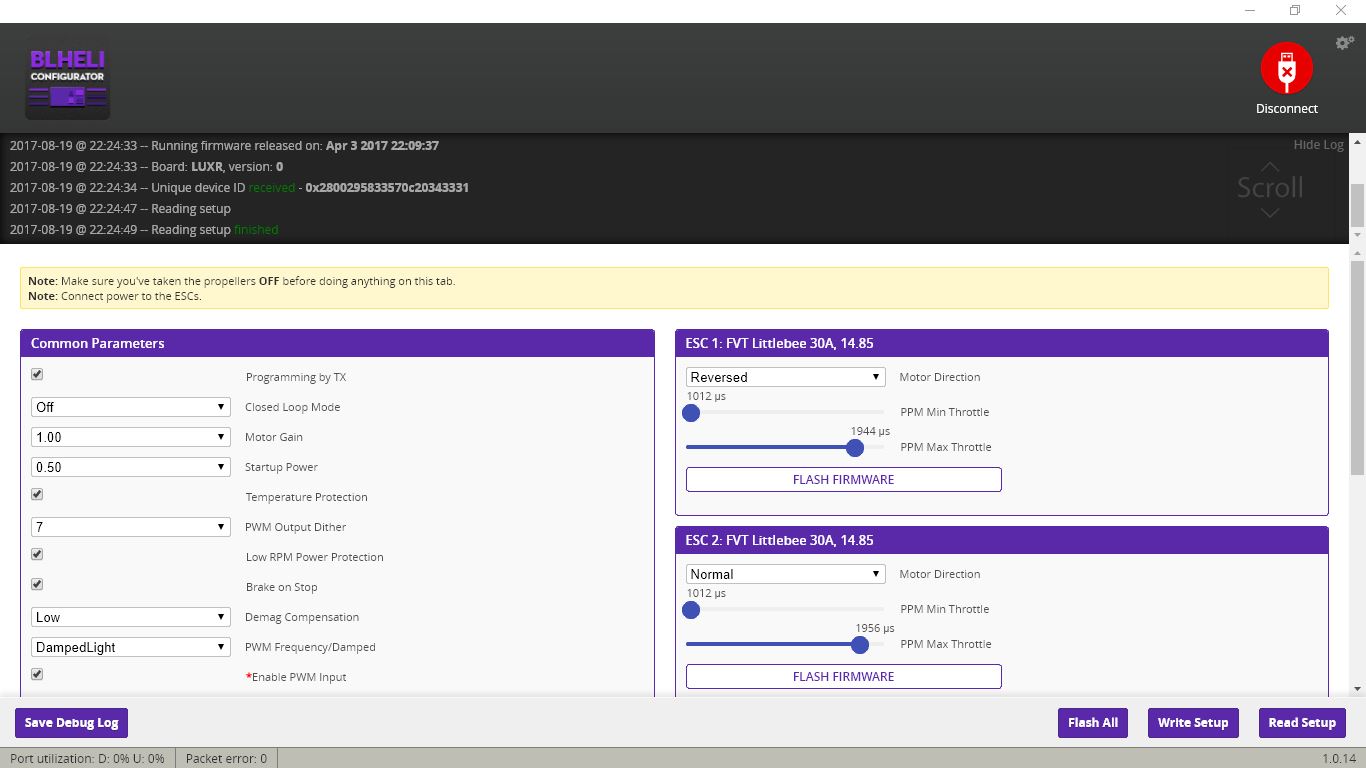Open the Startup Power dropdown
The height and width of the screenshot is (768, 1366).
pyautogui.click(x=131, y=467)
